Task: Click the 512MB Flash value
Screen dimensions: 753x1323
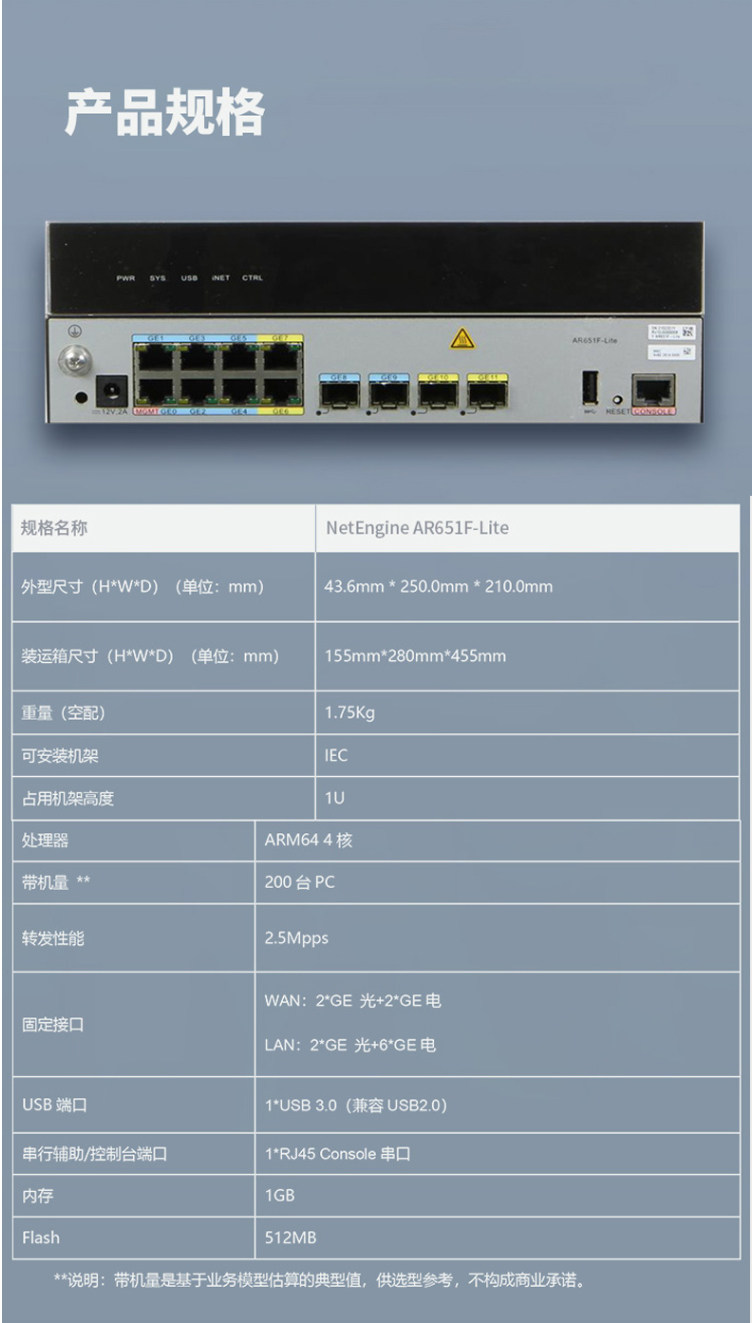Action: [x=291, y=1237]
